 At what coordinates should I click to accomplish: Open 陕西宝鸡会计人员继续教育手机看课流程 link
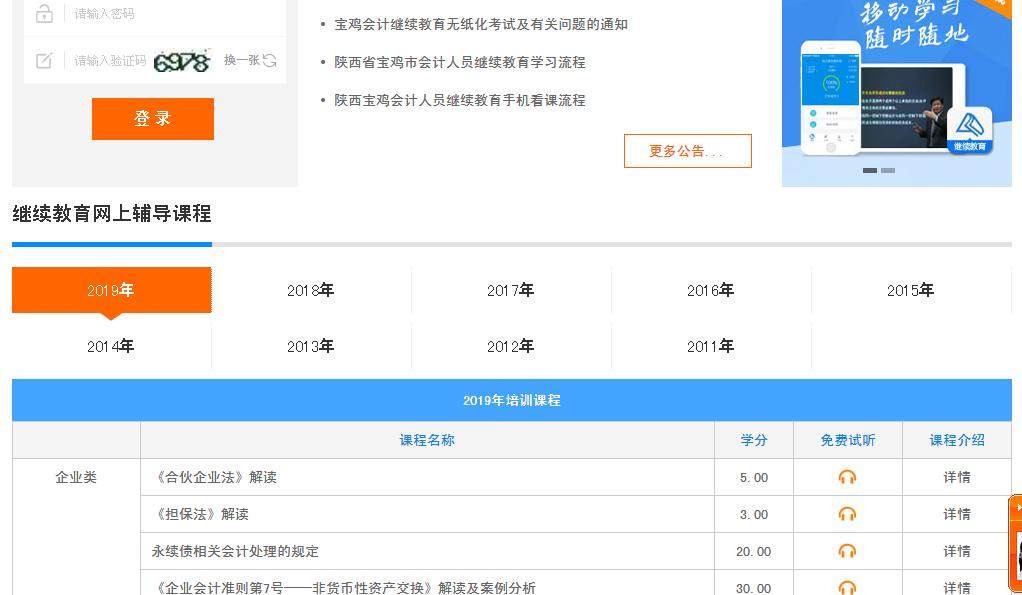coord(460,100)
